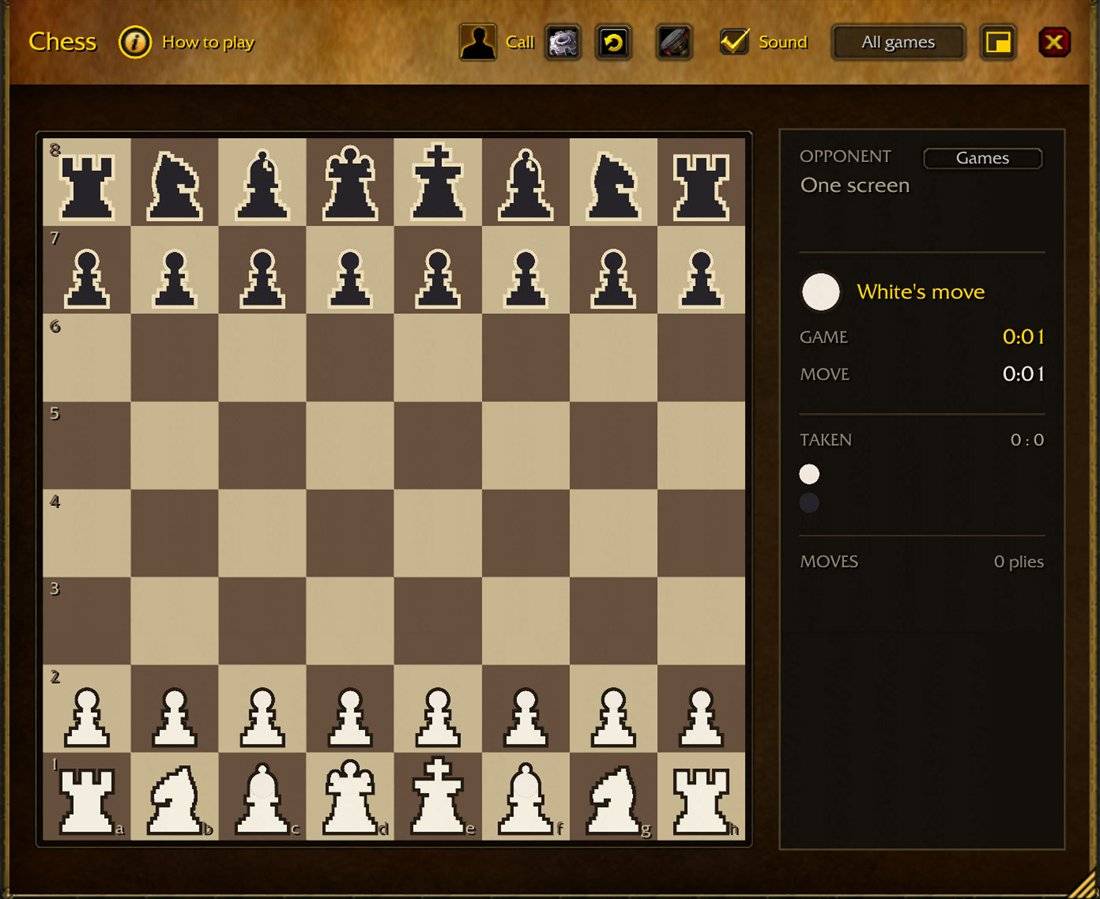Click the GAME timer value 0:01

[x=1023, y=337]
